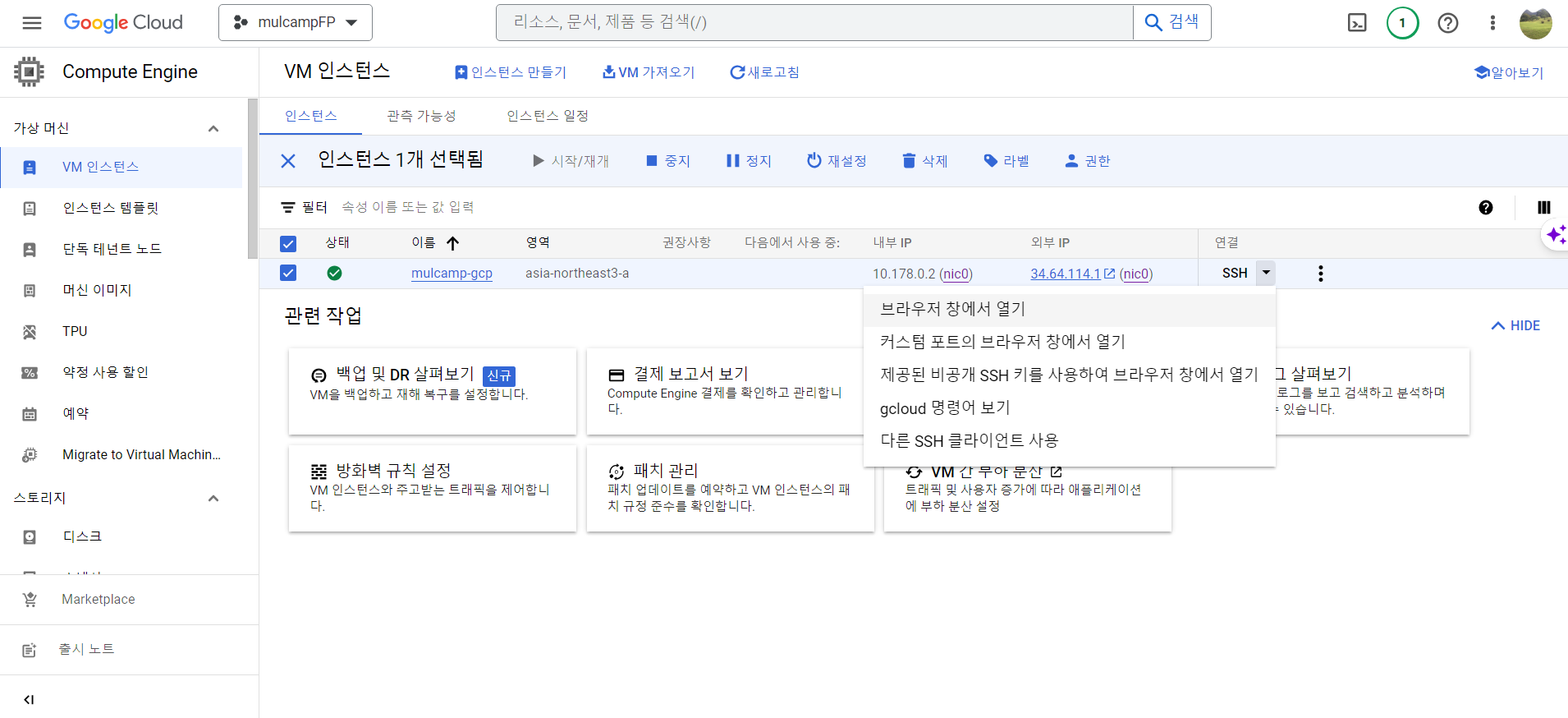The height and width of the screenshot is (718, 1568).
Task: Switch to the 인스턴스 일정 tab
Action: coord(548,116)
